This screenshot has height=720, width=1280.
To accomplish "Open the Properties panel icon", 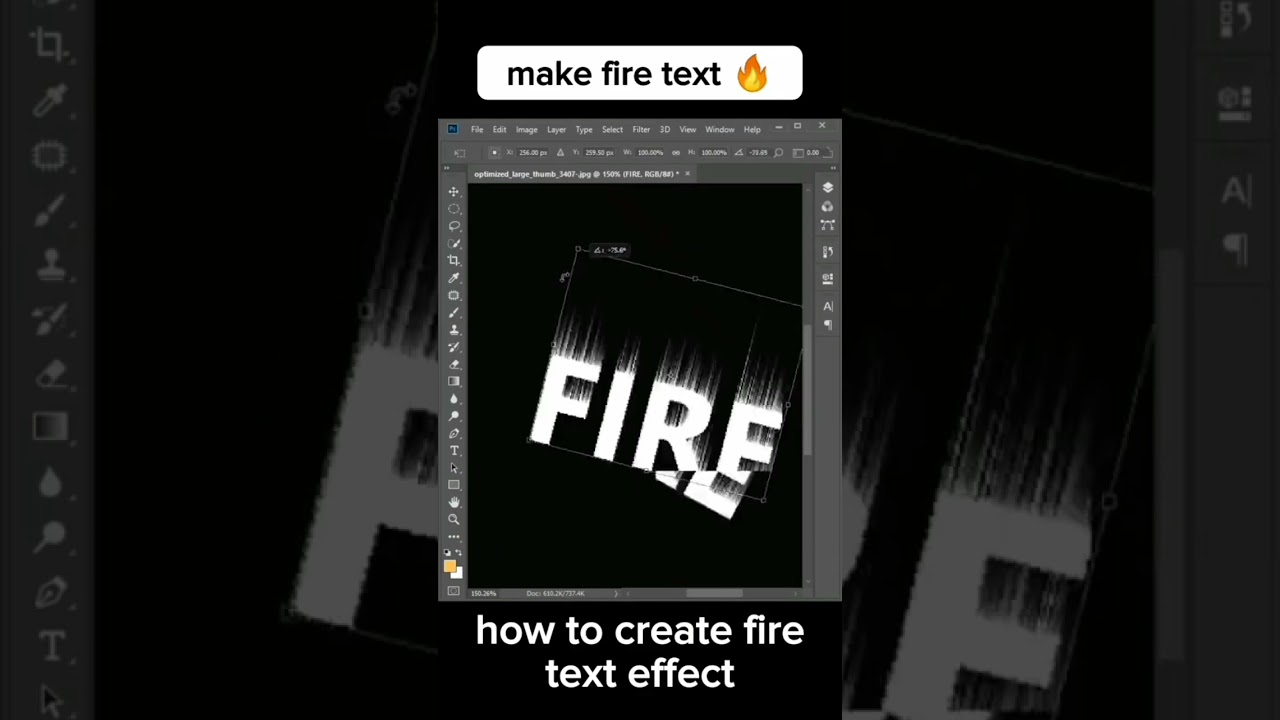I will click(x=827, y=279).
